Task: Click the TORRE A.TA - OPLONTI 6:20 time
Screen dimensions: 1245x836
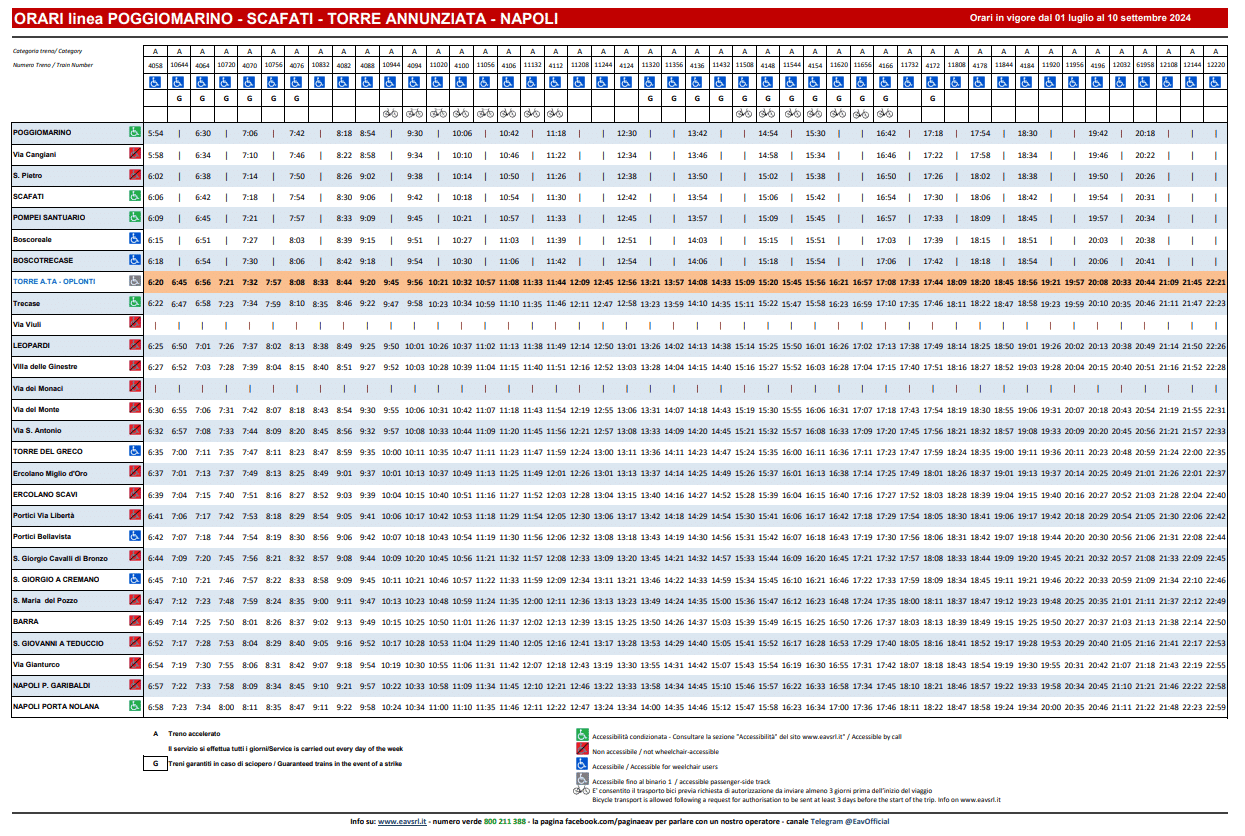Action: pyautogui.click(x=155, y=282)
